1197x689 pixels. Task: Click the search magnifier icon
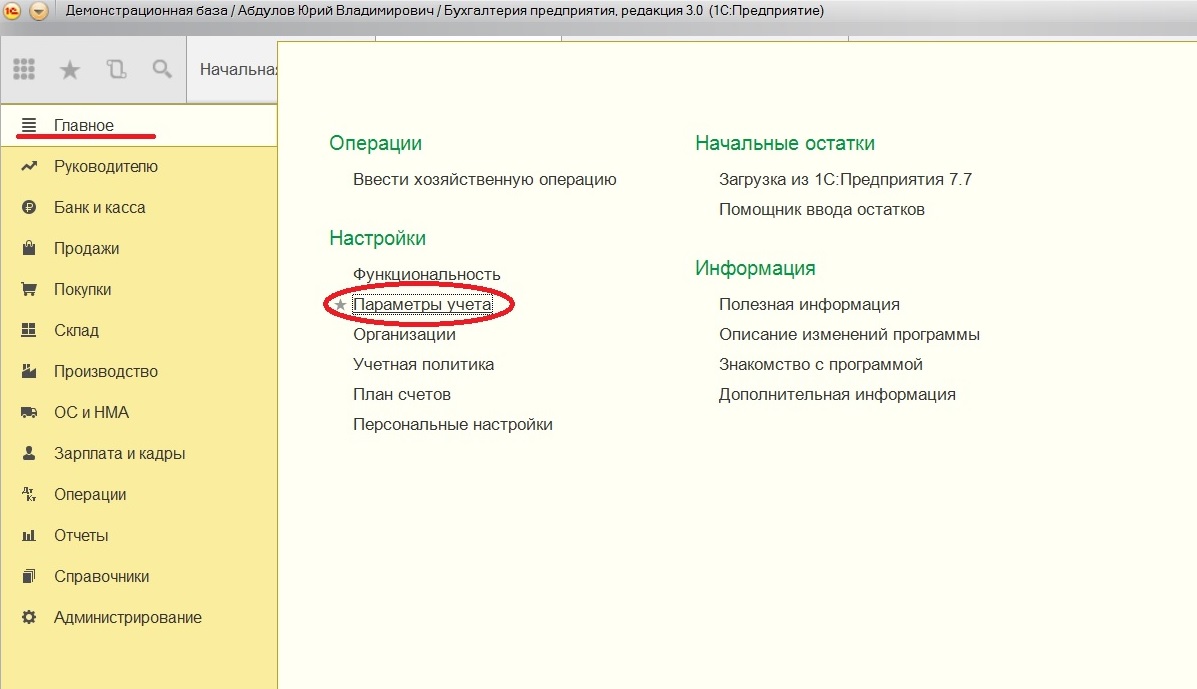[162, 69]
